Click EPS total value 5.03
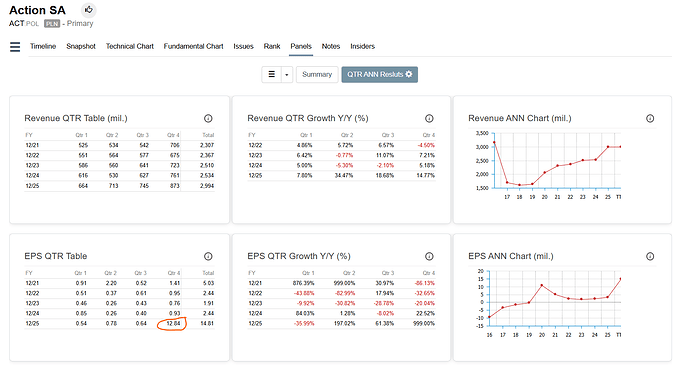Viewport: 690px width, 365px height. coord(209,283)
